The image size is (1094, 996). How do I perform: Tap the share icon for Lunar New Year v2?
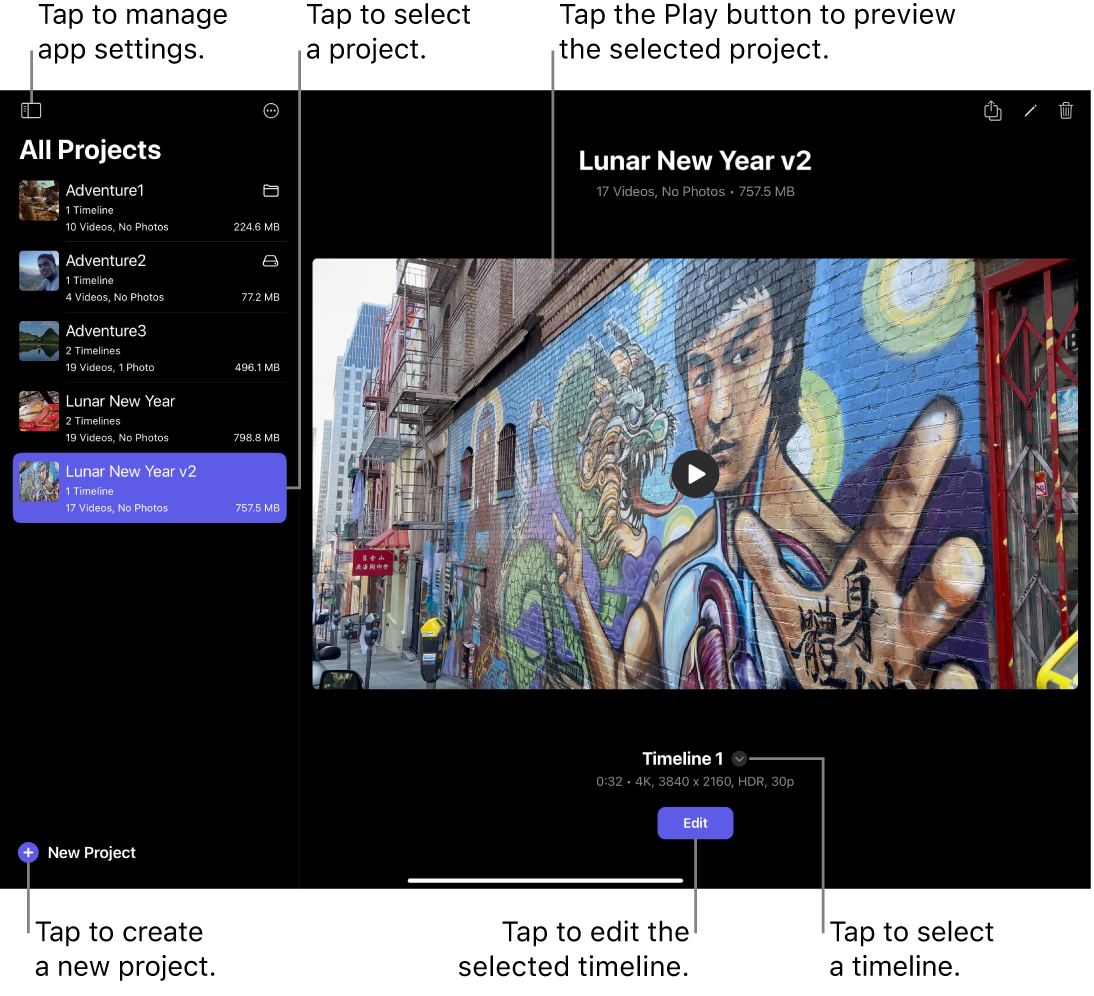coord(993,111)
